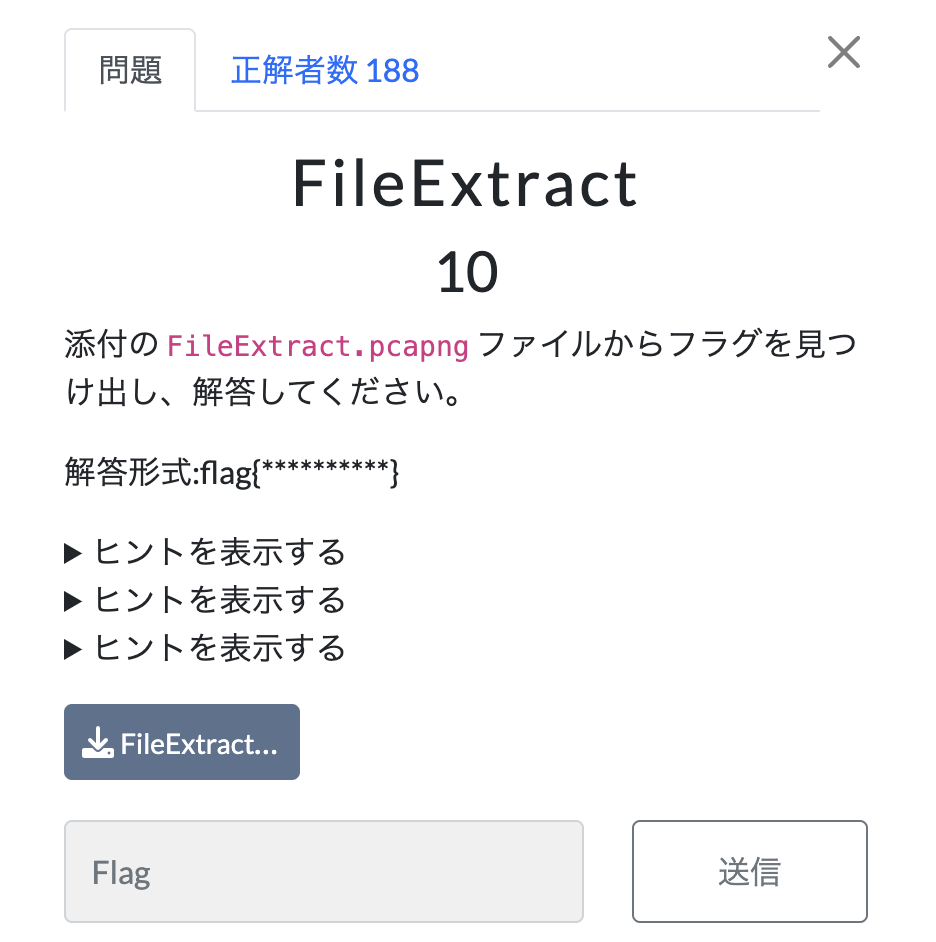Switch to the 問題 tab
The width and height of the screenshot is (936, 942).
129,69
